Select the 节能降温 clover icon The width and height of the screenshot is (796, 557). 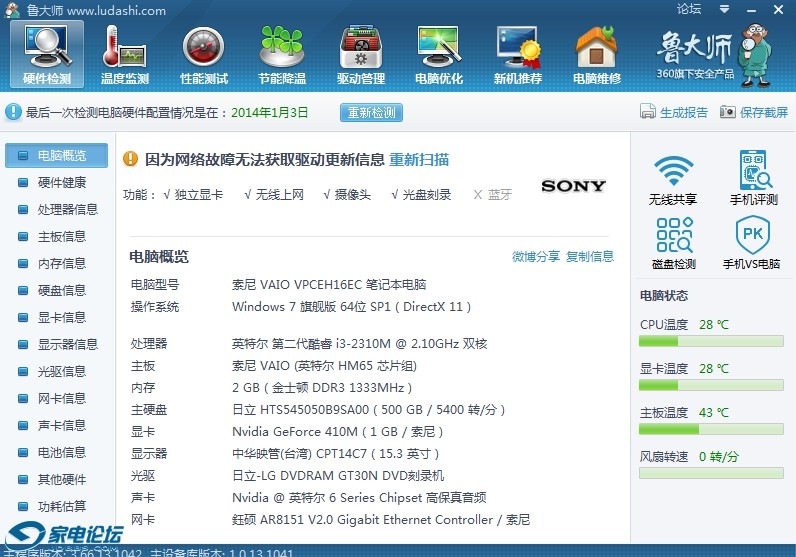[282, 54]
